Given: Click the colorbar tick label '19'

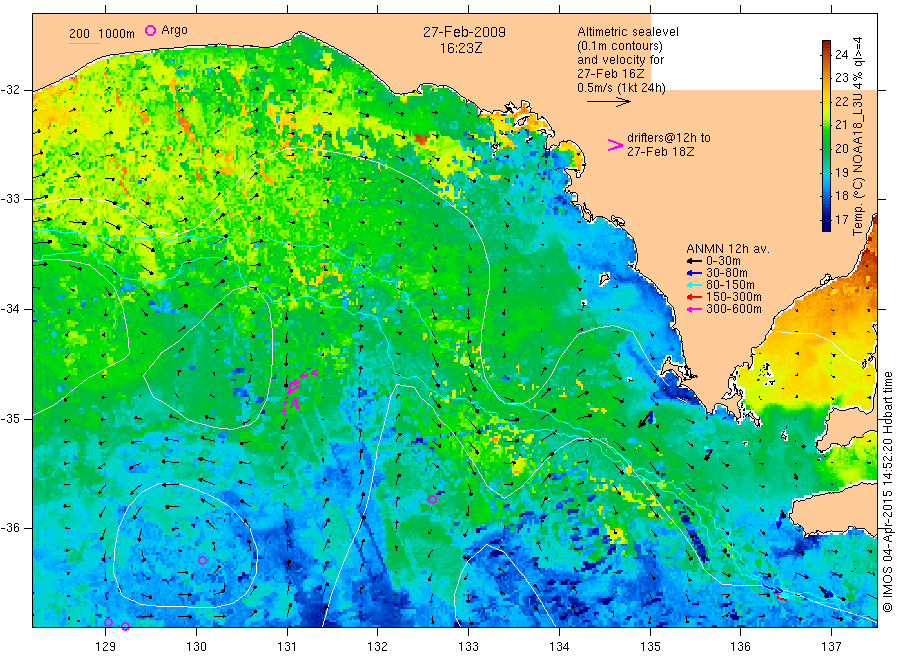Looking at the screenshot, I should tap(841, 172).
